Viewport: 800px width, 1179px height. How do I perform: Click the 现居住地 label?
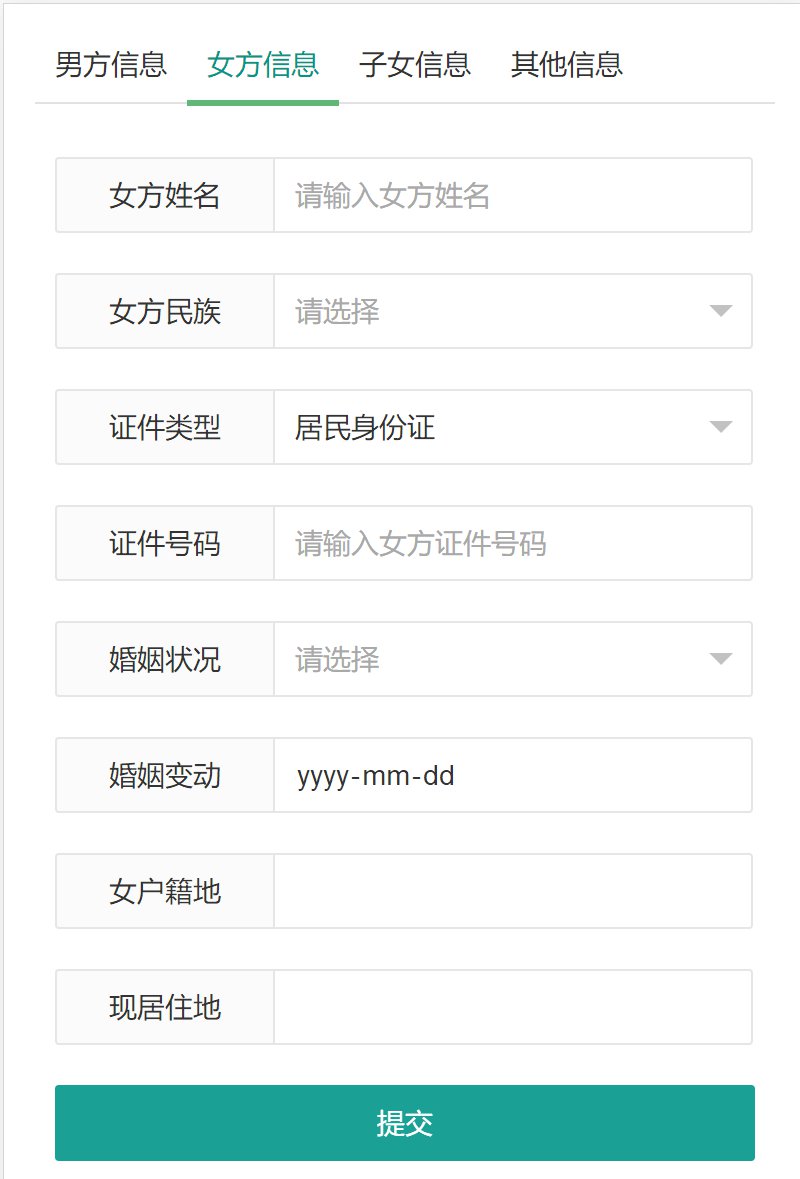coord(165,1008)
